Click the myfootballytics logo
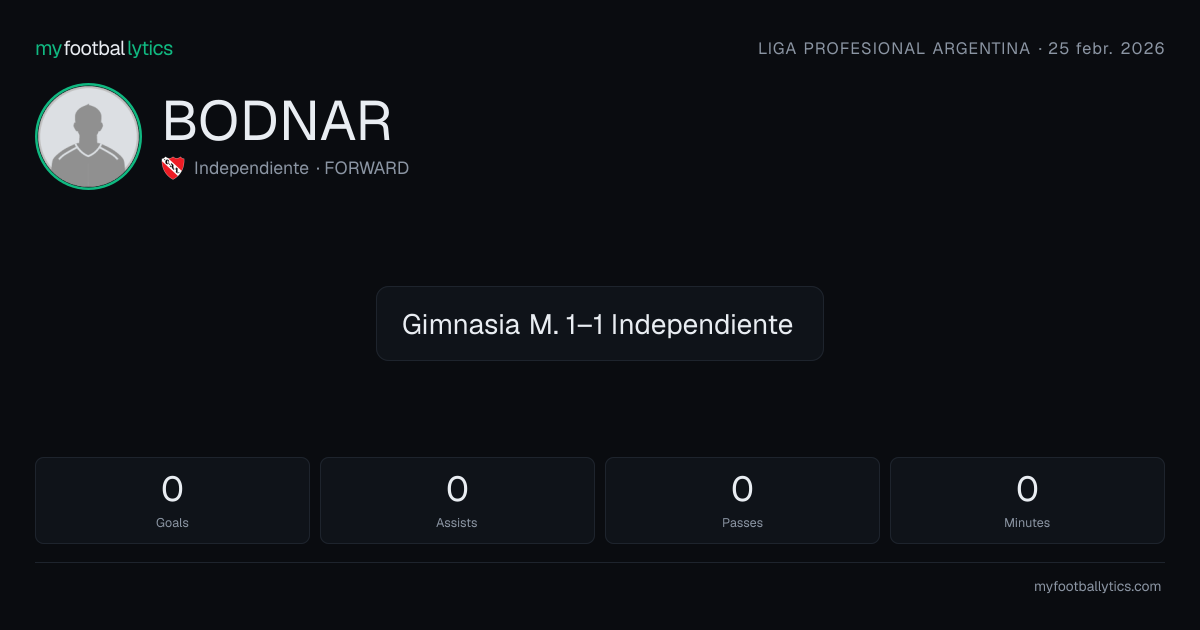The height and width of the screenshot is (630, 1200). [x=104, y=48]
